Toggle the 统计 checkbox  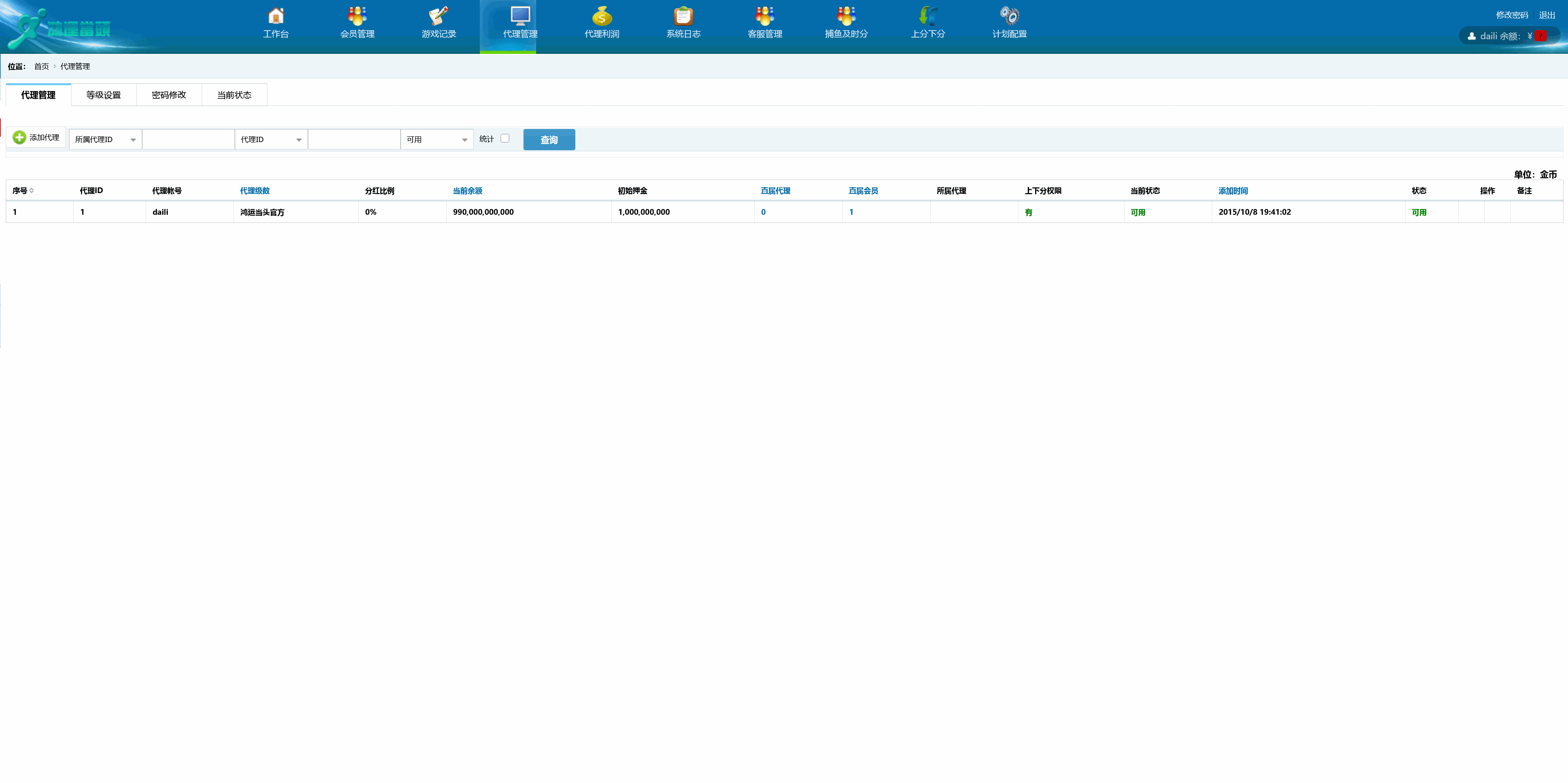(505, 139)
